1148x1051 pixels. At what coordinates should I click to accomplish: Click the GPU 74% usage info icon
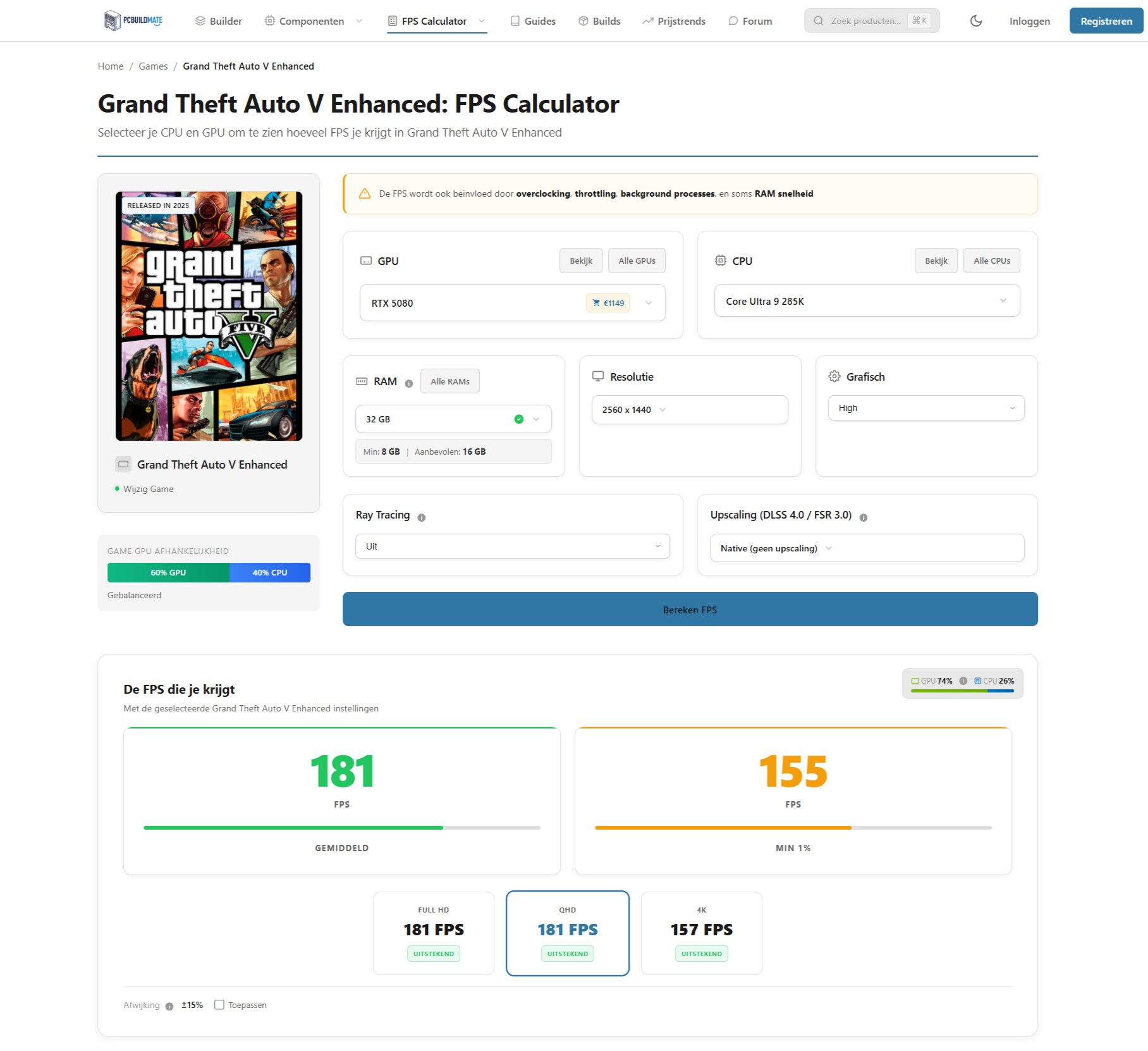coord(963,681)
